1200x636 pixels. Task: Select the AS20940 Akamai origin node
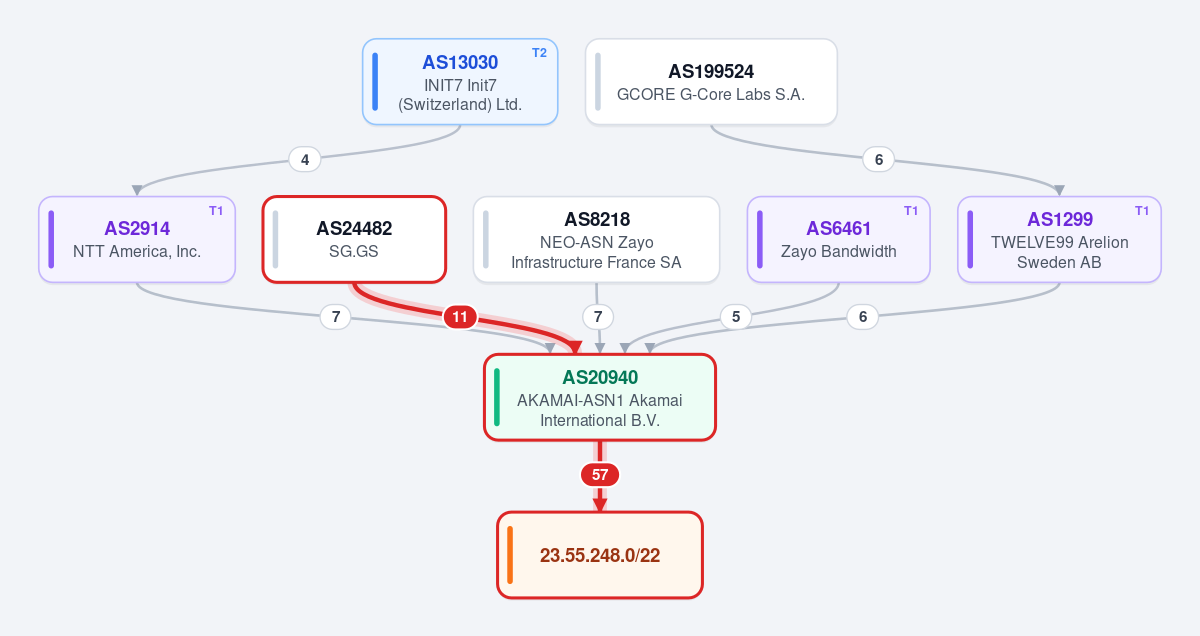[600, 397]
